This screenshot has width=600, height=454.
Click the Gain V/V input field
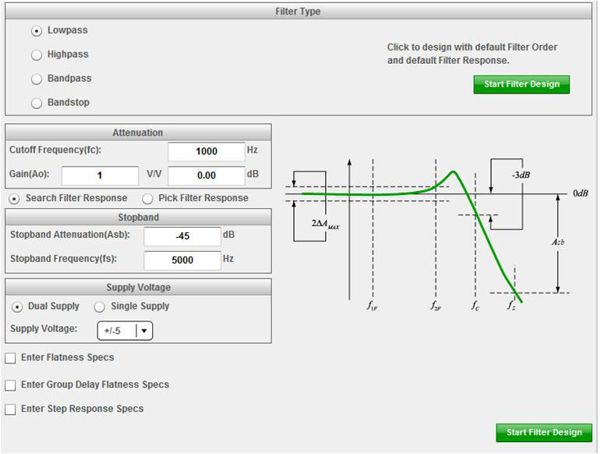coord(100,176)
